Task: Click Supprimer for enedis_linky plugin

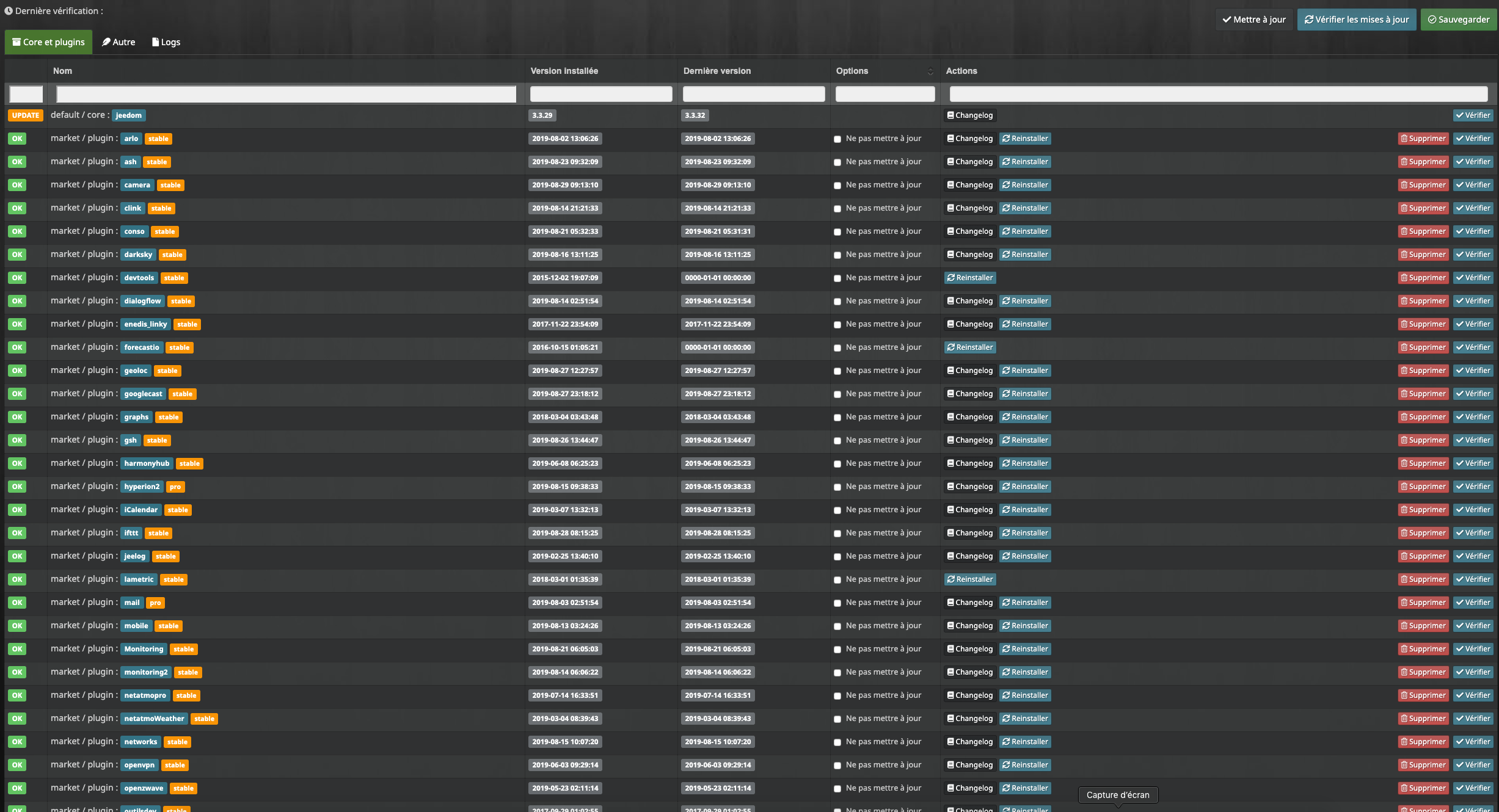Action: point(1423,324)
